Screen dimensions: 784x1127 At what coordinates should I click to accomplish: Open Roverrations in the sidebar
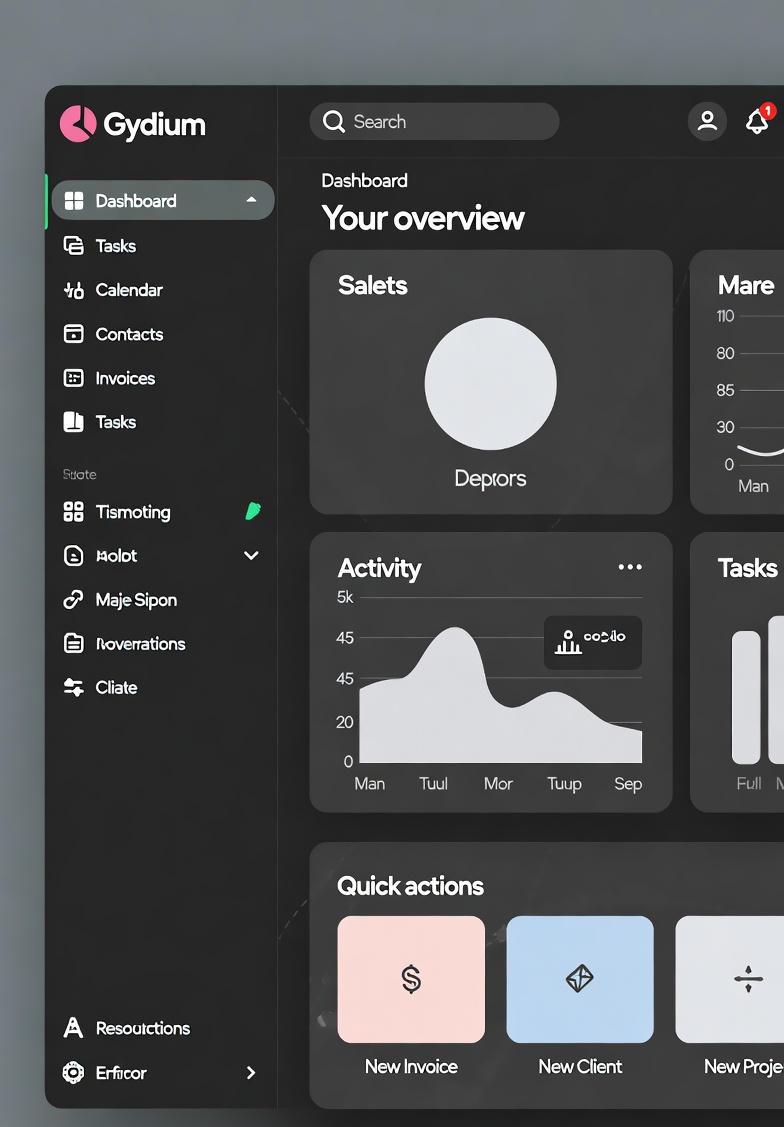point(140,644)
